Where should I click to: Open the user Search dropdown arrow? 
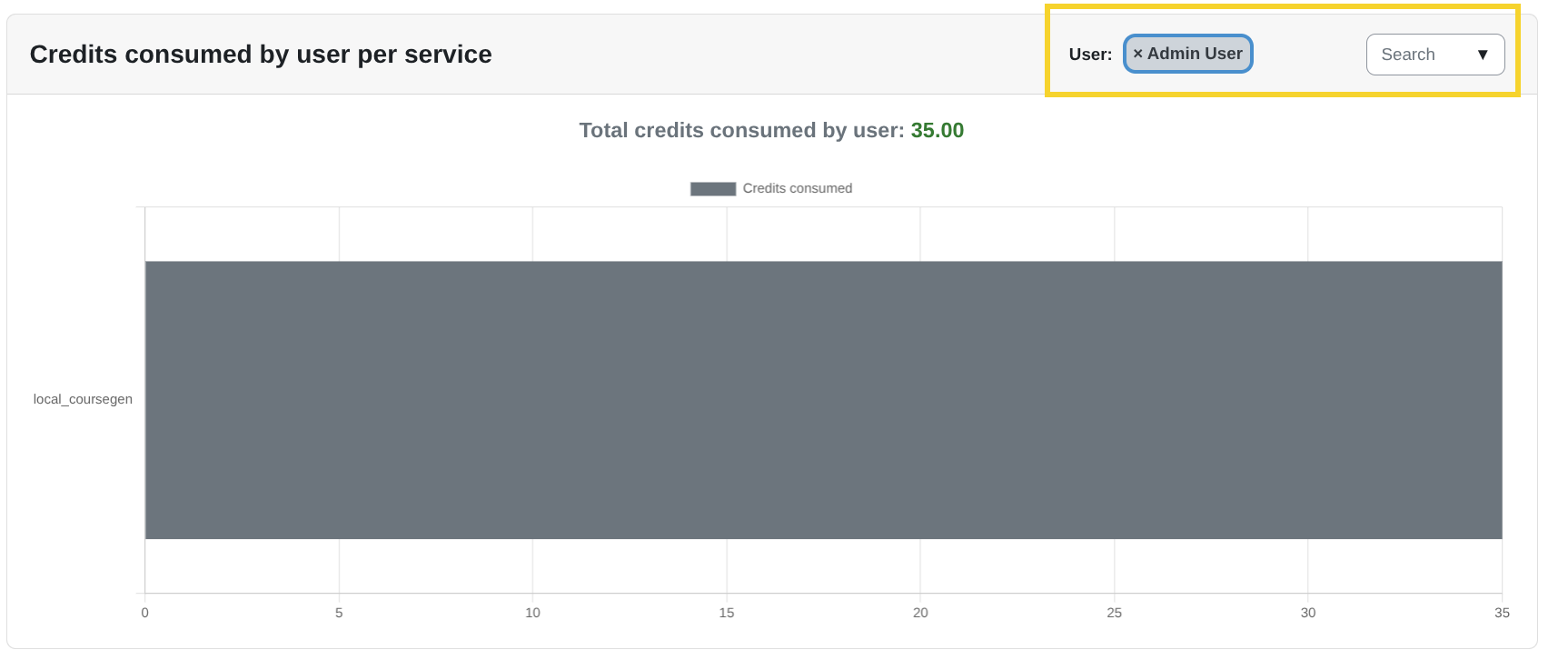(1483, 55)
